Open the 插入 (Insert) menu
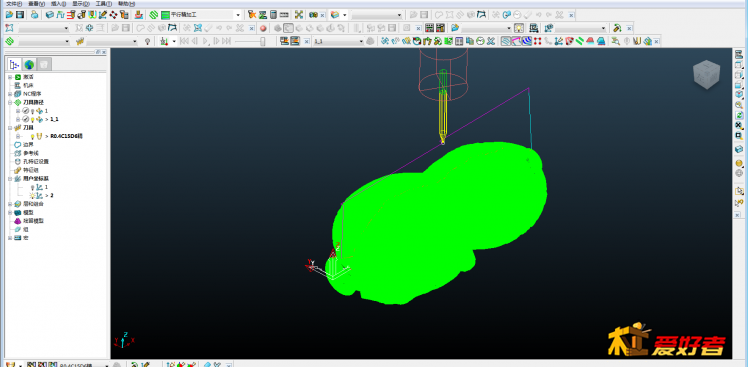Image resolution: width=748 pixels, height=367 pixels. point(59,3)
